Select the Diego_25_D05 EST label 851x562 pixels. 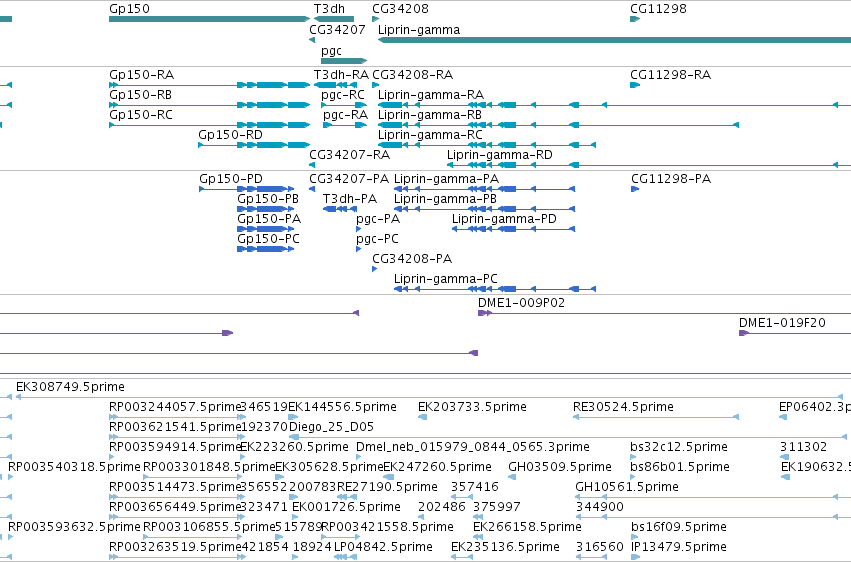(x=332, y=427)
